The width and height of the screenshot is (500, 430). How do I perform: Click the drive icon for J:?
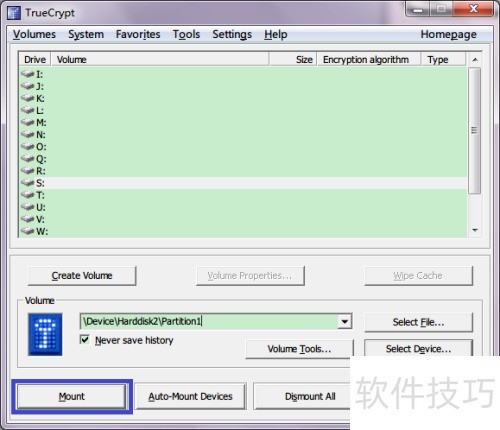[x=28, y=86]
